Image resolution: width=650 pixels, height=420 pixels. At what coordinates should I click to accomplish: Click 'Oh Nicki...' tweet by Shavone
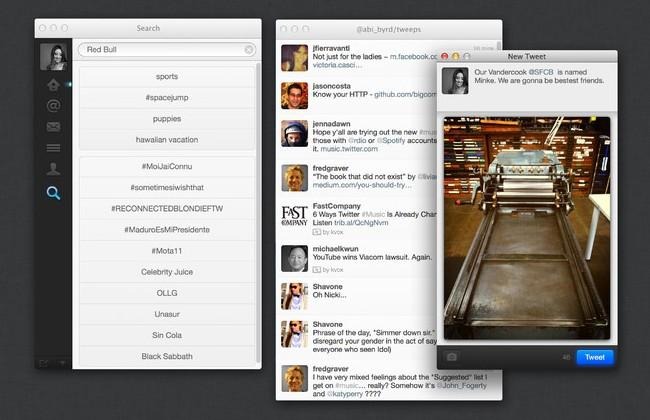(x=330, y=295)
